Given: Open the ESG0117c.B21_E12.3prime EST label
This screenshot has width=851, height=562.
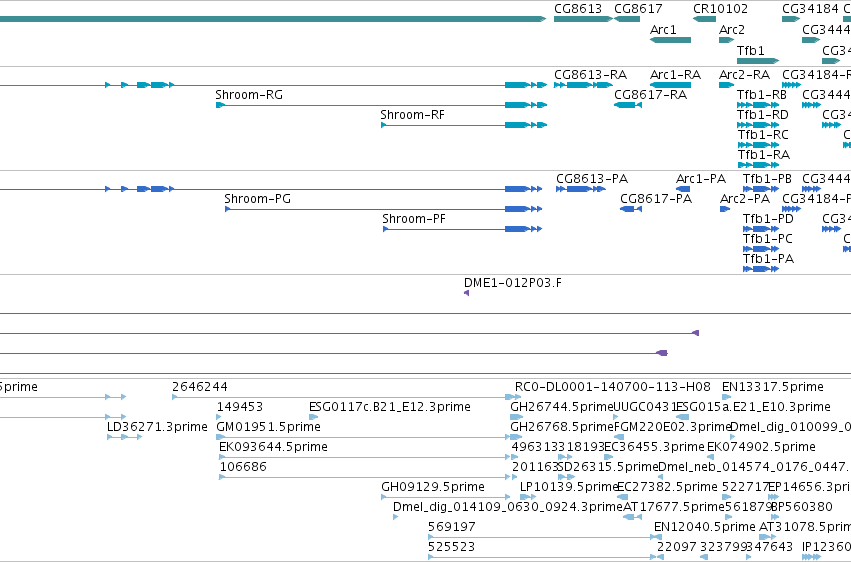Looking at the screenshot, I should coord(390,407).
